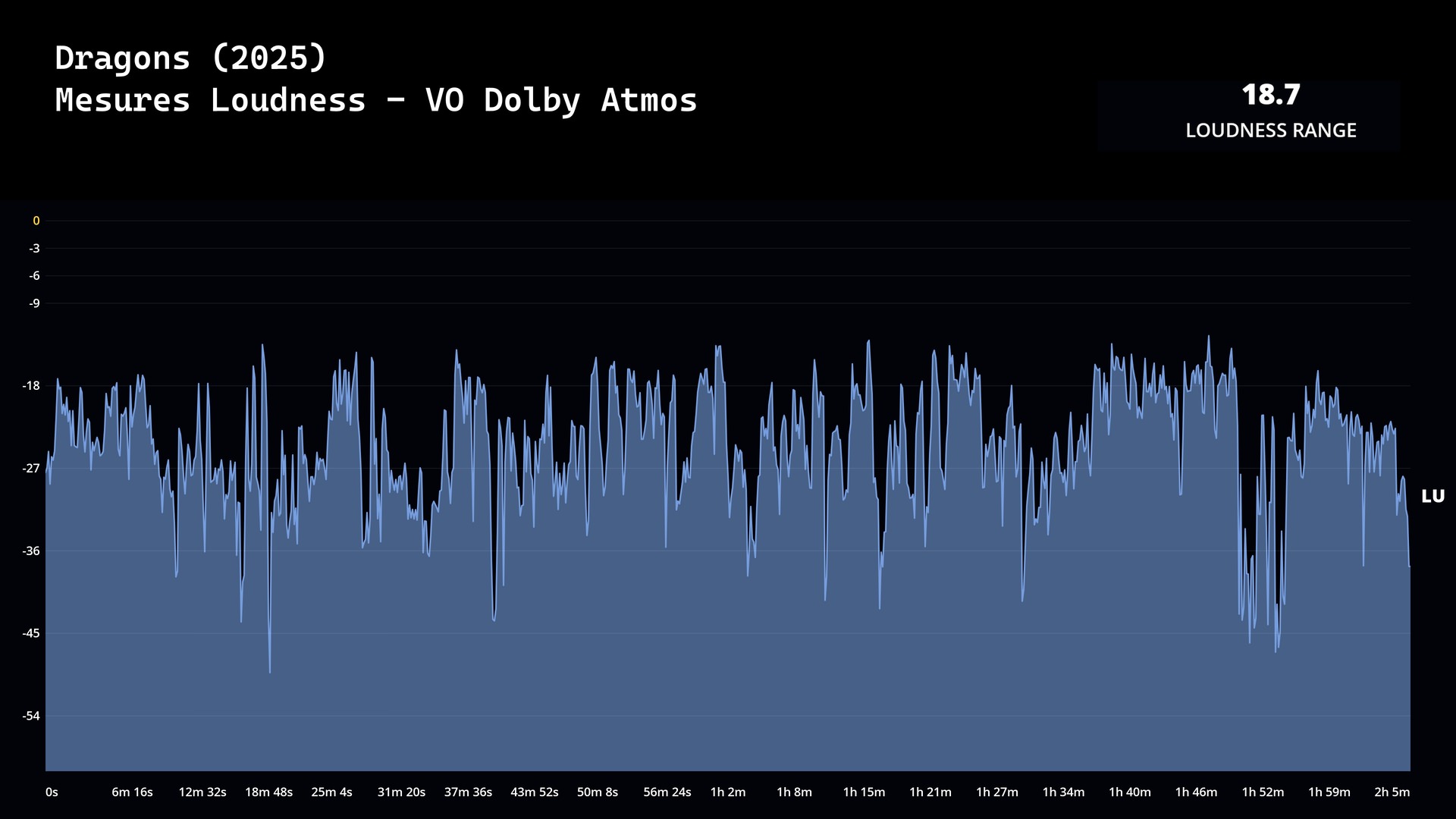Click the 56m 24s time label
This screenshot has height=819, width=1456.
click(x=667, y=792)
